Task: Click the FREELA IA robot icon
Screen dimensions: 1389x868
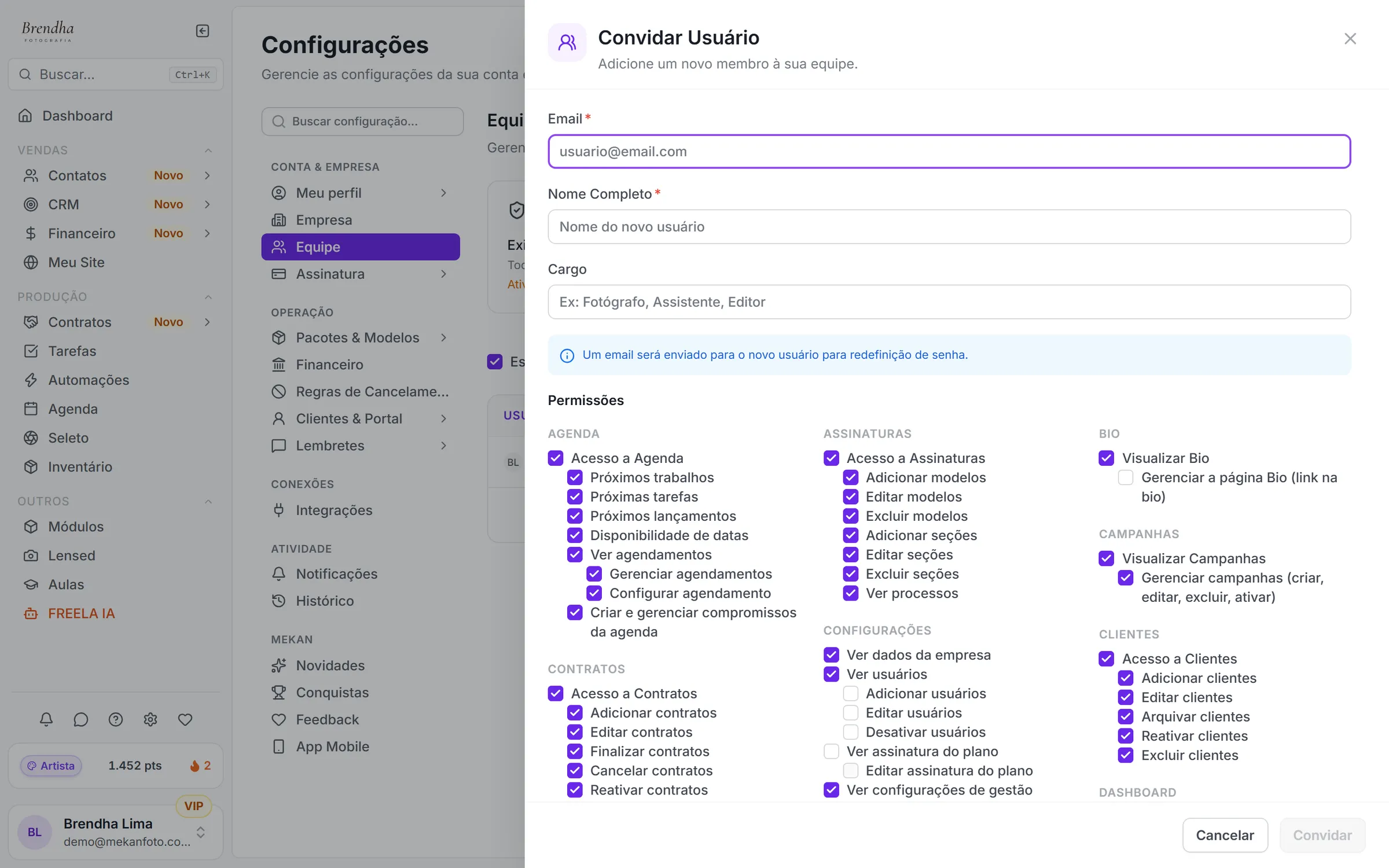Action: (x=31, y=613)
